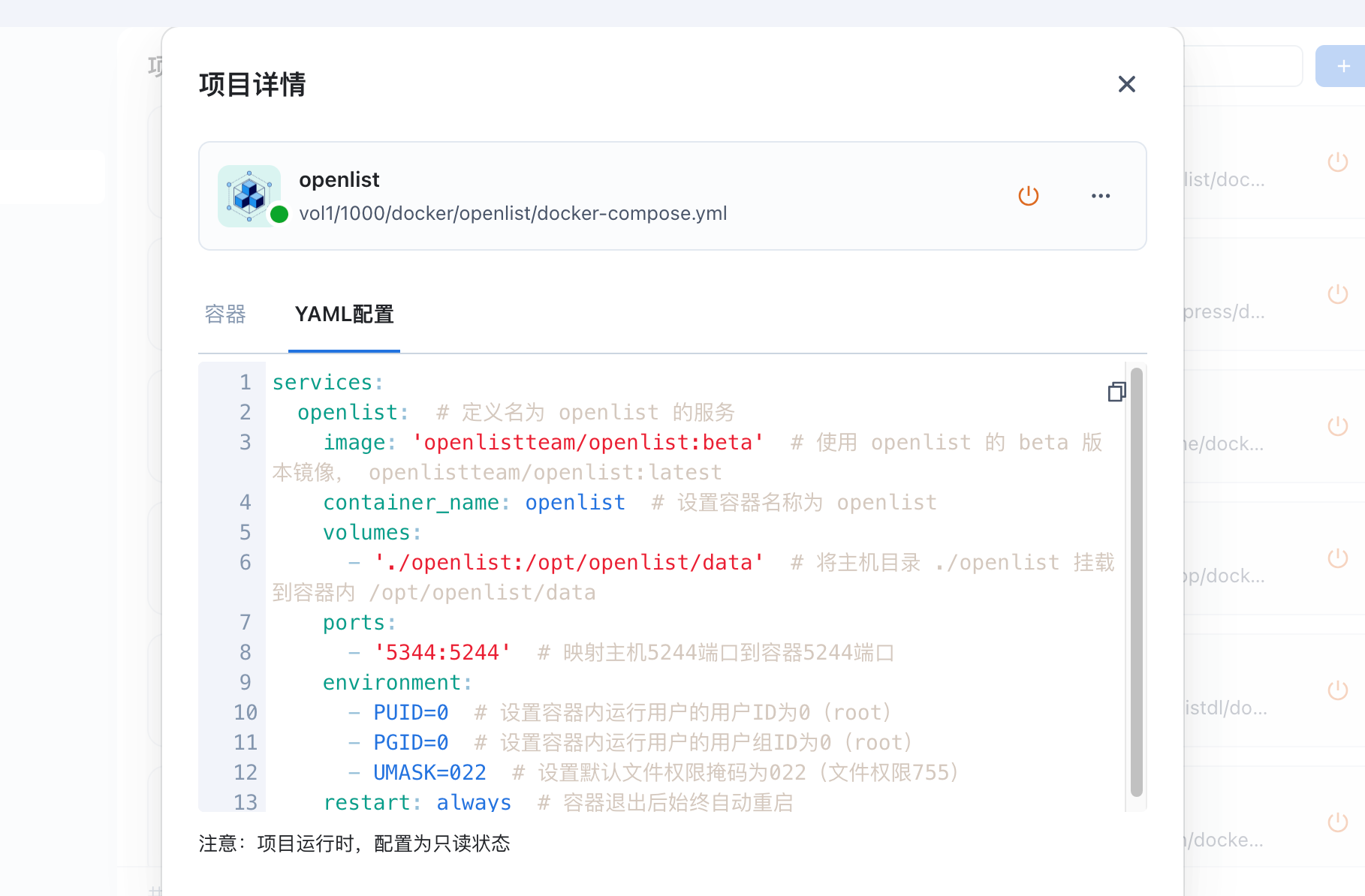Click the YAML editor vertical scrollbar
This screenshot has height=896, width=1365.
pos(1136,582)
